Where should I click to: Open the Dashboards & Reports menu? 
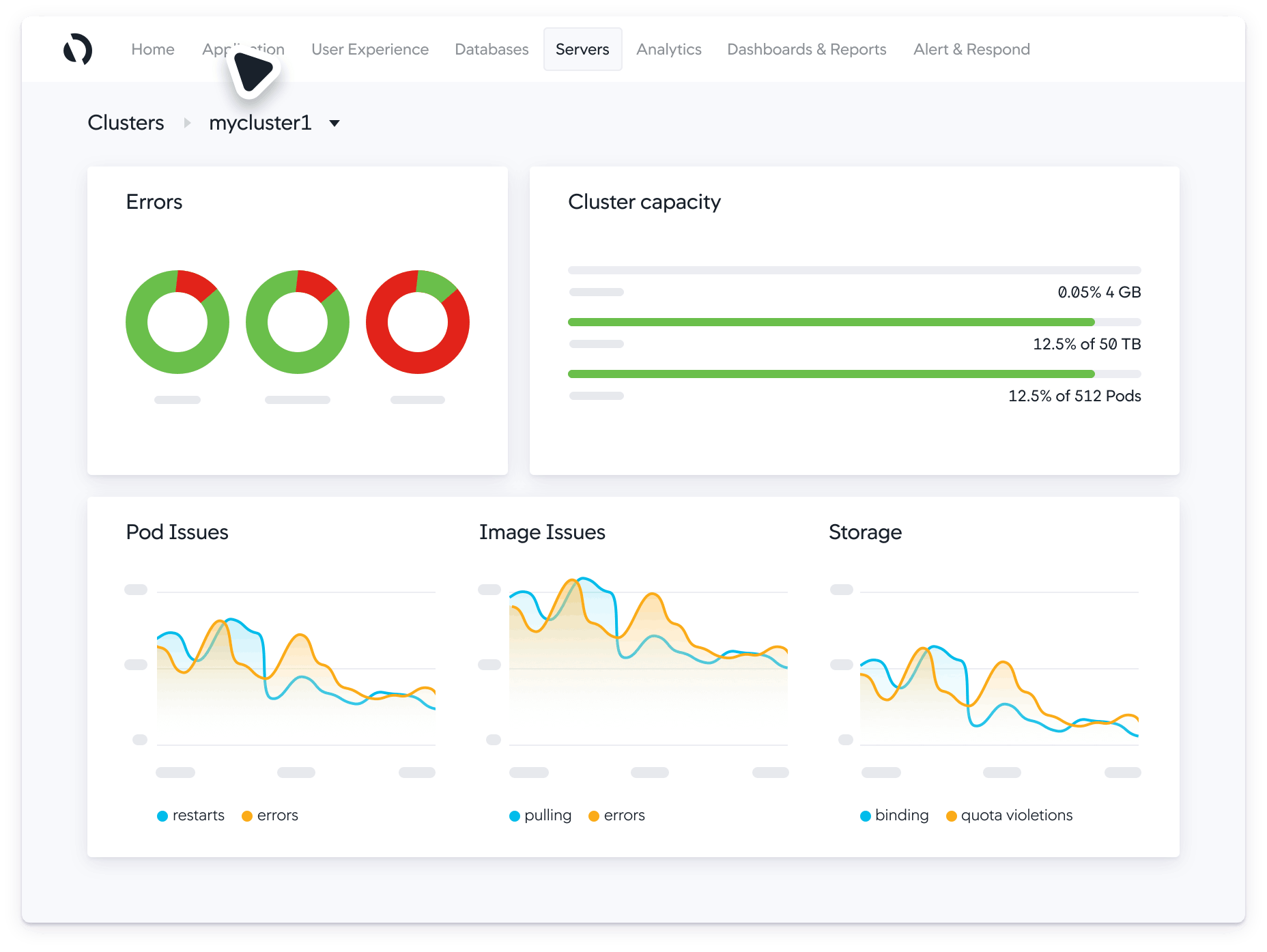pos(806,49)
